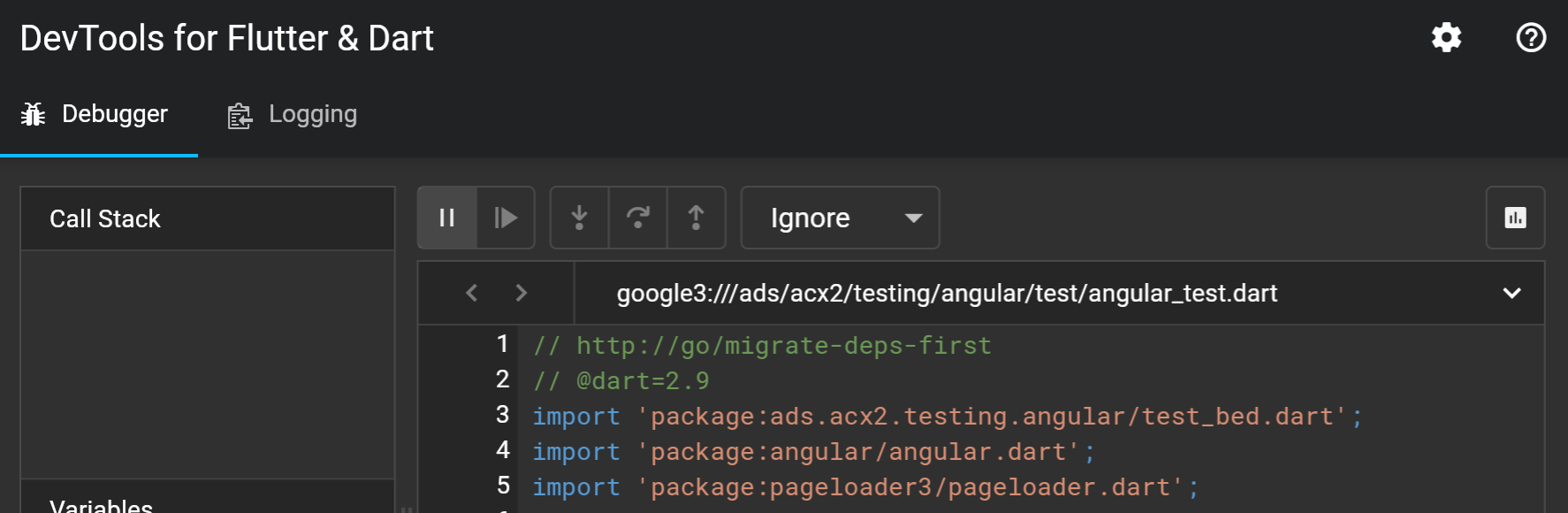Open the DevTools settings gear

(x=1446, y=38)
